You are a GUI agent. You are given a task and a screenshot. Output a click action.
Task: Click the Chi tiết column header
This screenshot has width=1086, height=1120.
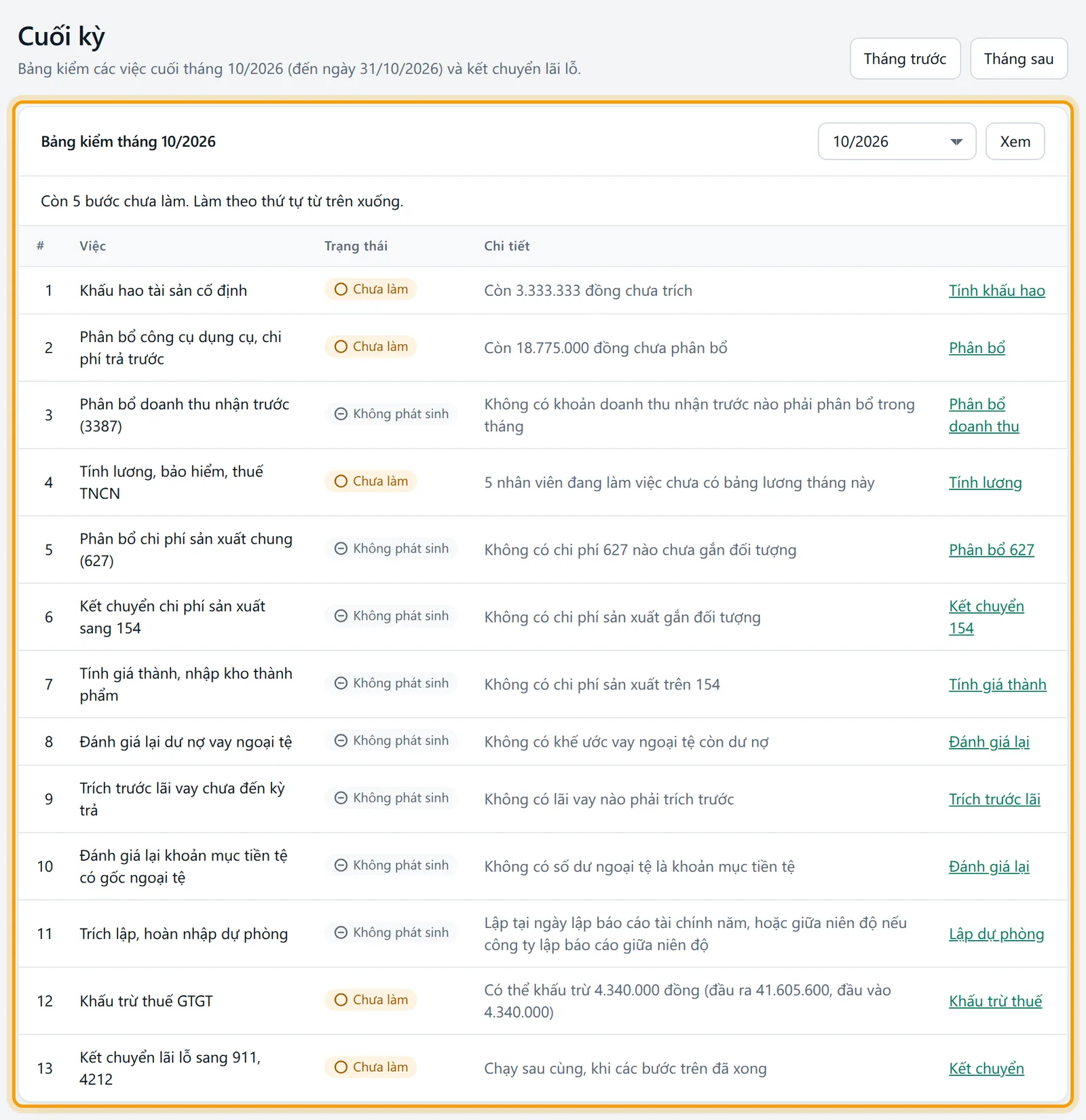click(x=507, y=246)
